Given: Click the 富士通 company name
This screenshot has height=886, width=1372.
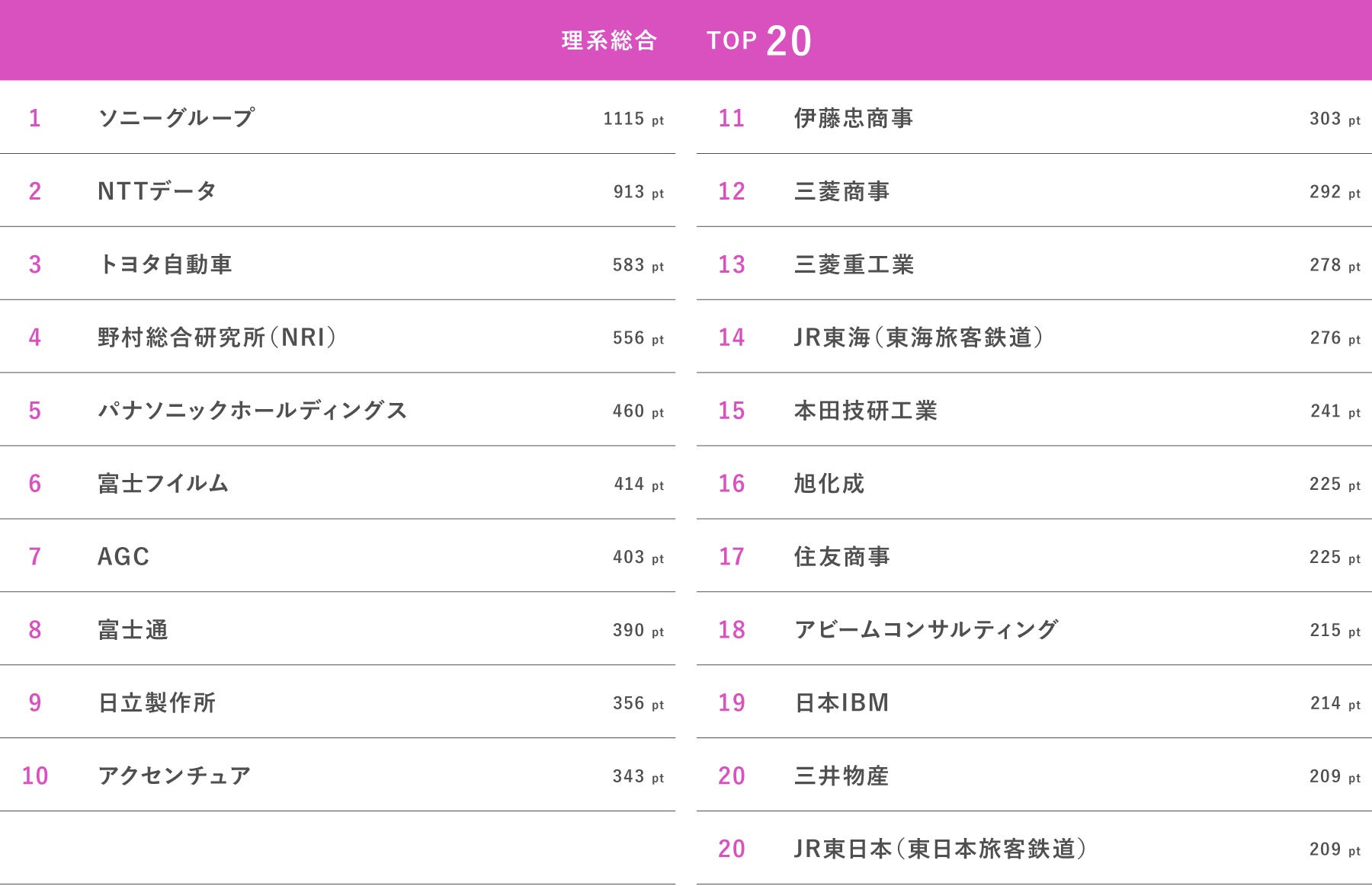Looking at the screenshot, I should [133, 630].
